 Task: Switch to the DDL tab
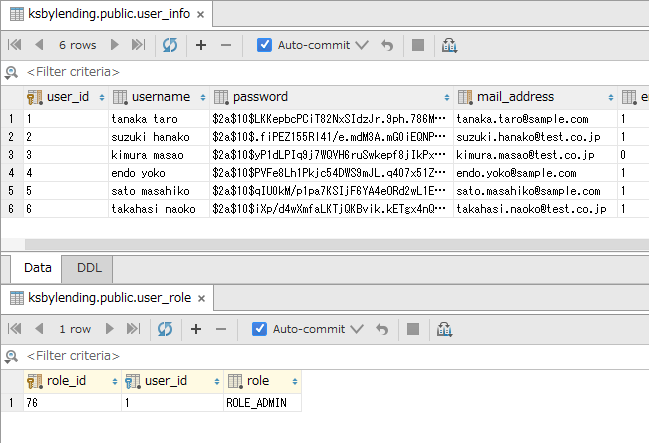tap(89, 268)
